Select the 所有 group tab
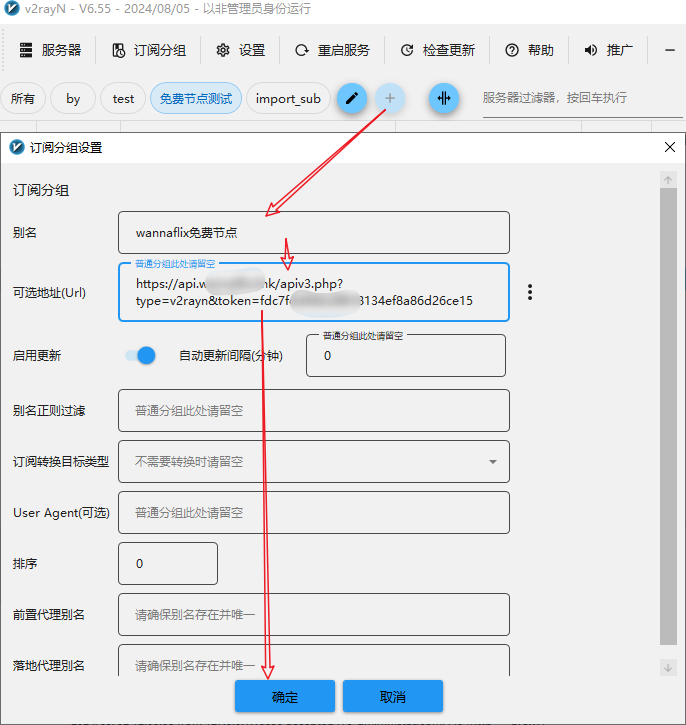Image resolution: width=686 pixels, height=725 pixels. tap(23, 98)
